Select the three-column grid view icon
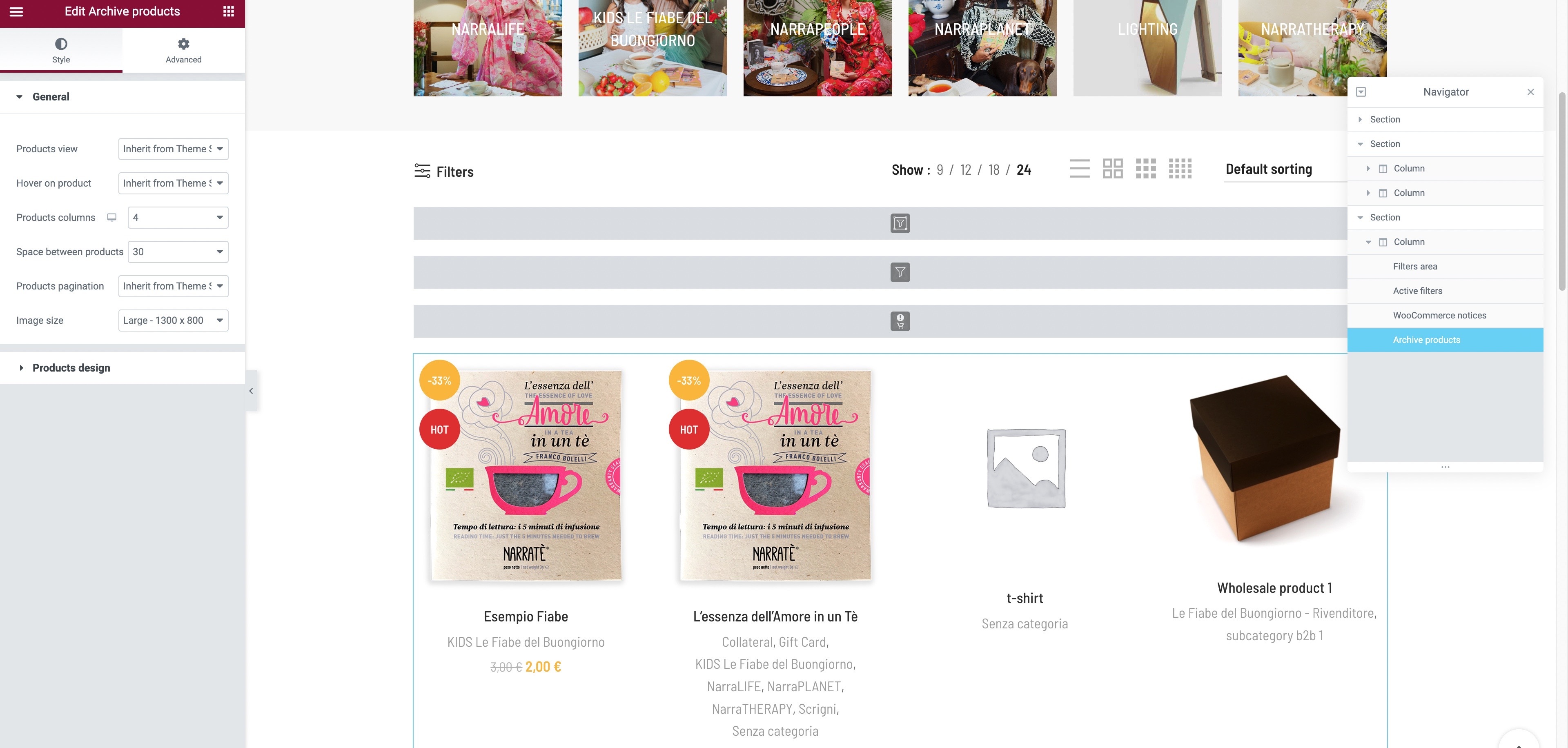Image resolution: width=1568 pixels, height=748 pixels. (x=1145, y=169)
